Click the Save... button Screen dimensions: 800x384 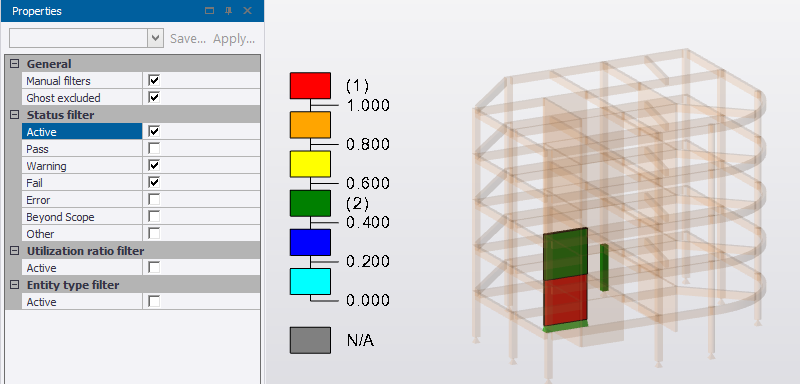click(x=188, y=39)
